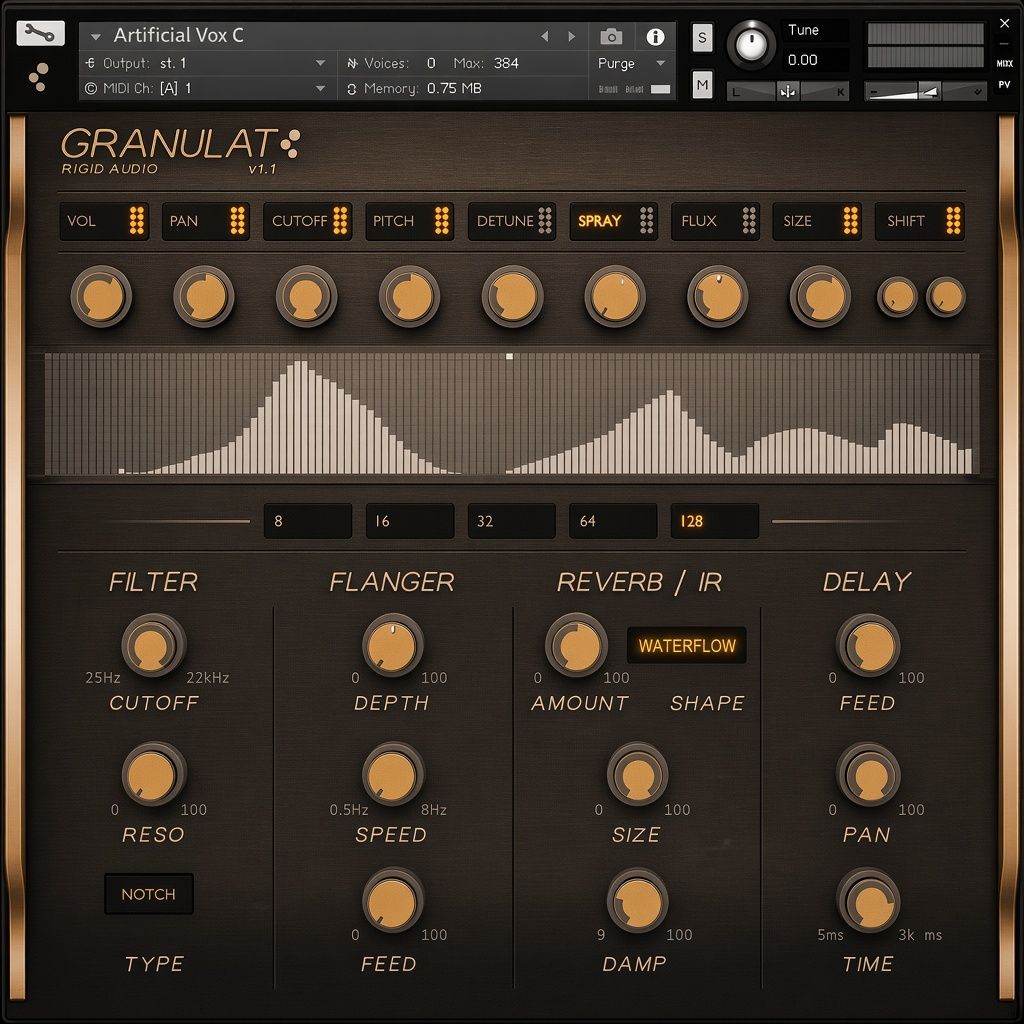Click the SPRAY sequencer dots icon
The width and height of the screenshot is (1024, 1024).
coord(647,221)
